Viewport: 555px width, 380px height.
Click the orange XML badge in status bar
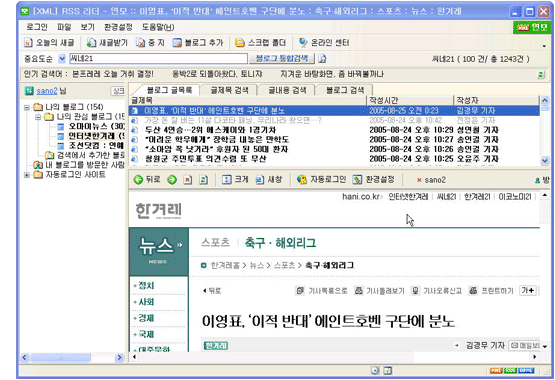(x=496, y=370)
